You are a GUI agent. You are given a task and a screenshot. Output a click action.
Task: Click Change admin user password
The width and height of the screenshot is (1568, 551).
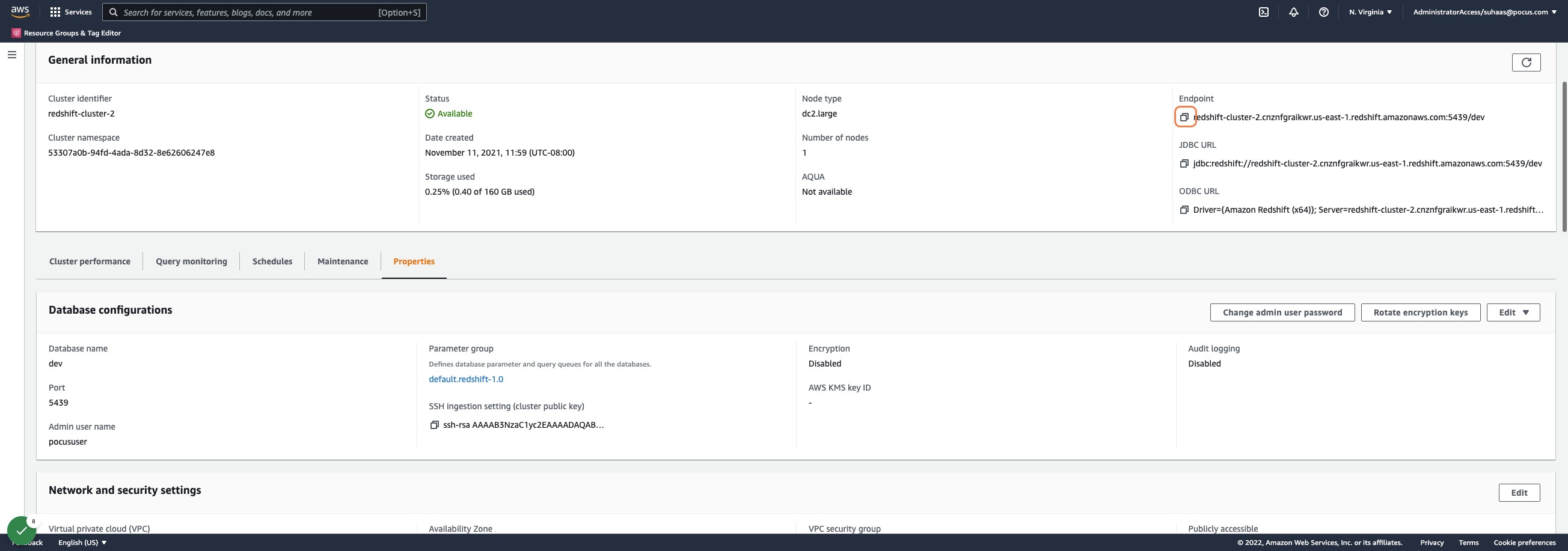click(1282, 312)
